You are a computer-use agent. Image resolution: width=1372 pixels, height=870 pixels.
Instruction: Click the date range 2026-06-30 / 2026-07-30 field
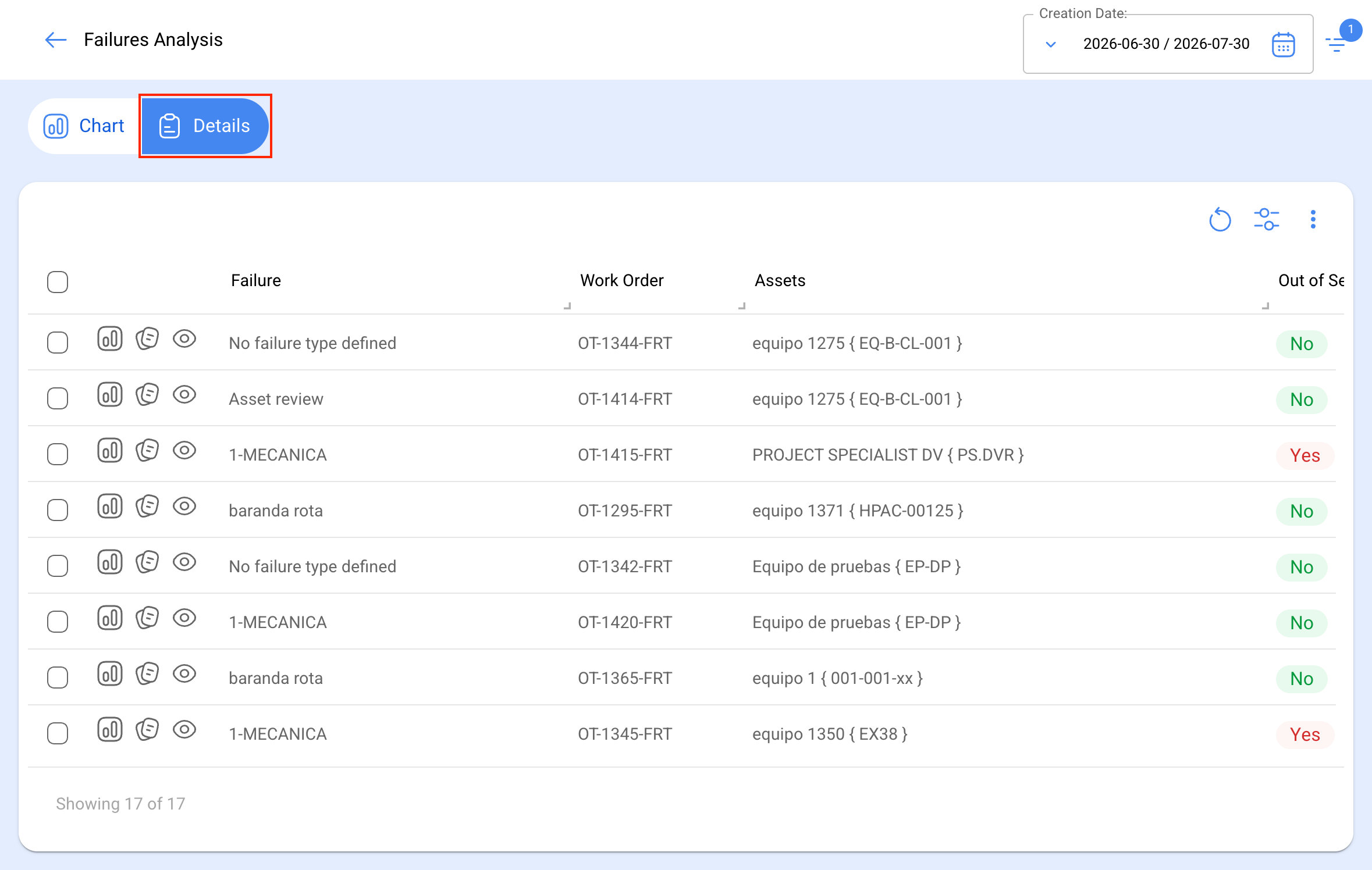(1166, 44)
